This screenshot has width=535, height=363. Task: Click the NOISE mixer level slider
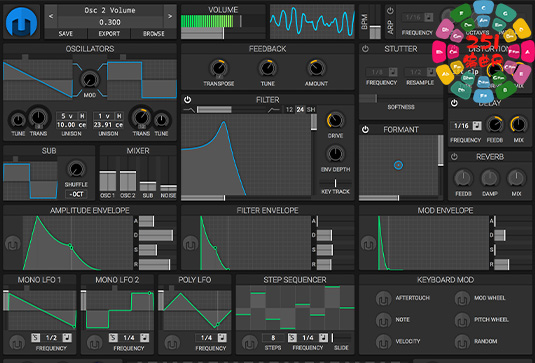coord(168,173)
